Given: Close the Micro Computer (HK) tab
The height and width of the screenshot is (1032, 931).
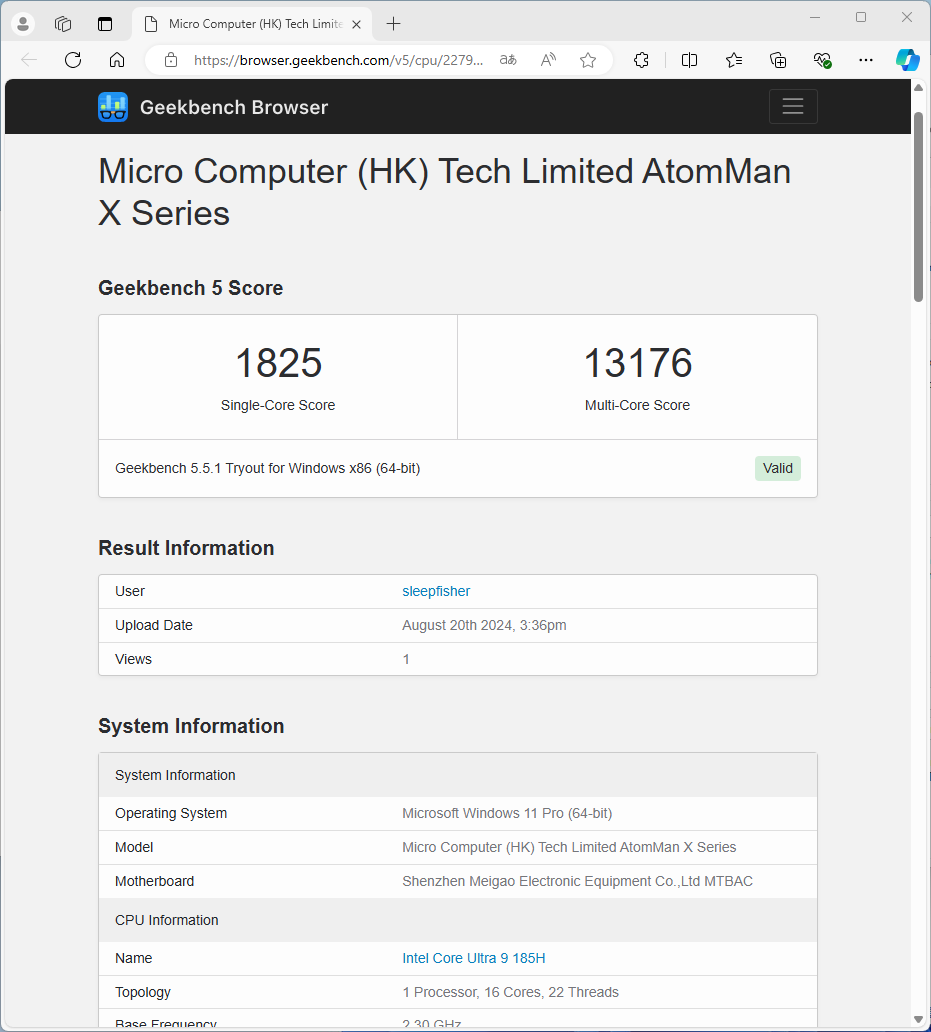Looking at the screenshot, I should (x=356, y=24).
